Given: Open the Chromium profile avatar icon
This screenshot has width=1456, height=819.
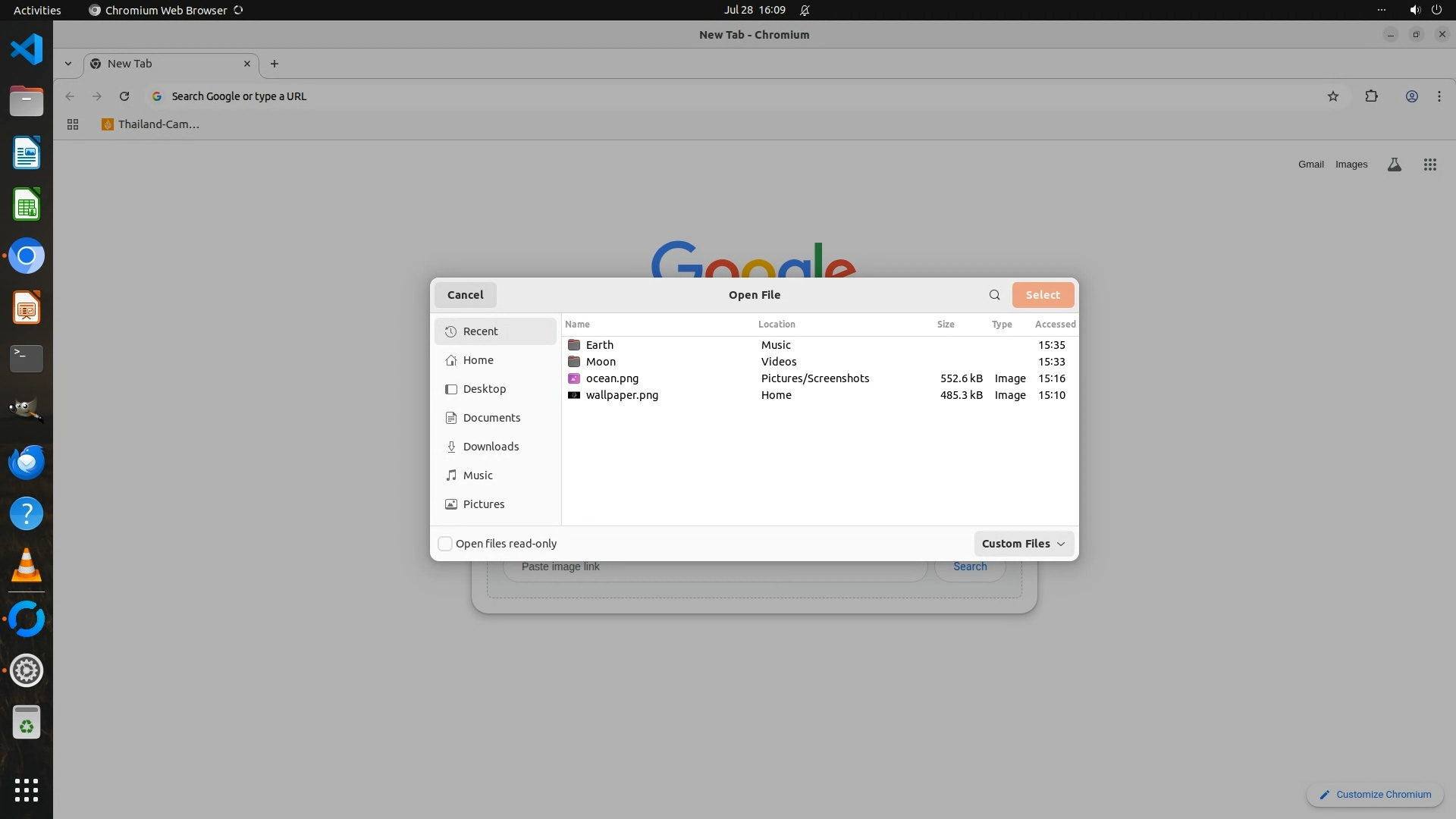Looking at the screenshot, I should (1411, 96).
